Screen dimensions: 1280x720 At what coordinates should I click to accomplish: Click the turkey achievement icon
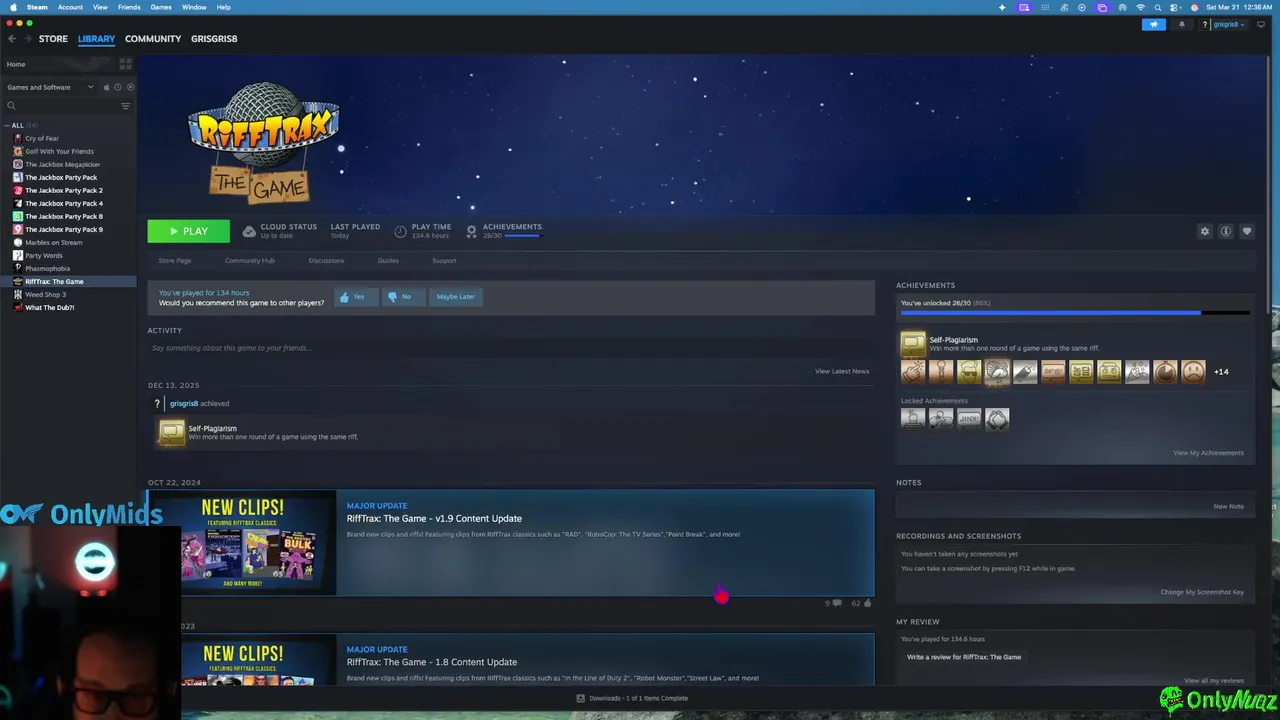point(997,372)
